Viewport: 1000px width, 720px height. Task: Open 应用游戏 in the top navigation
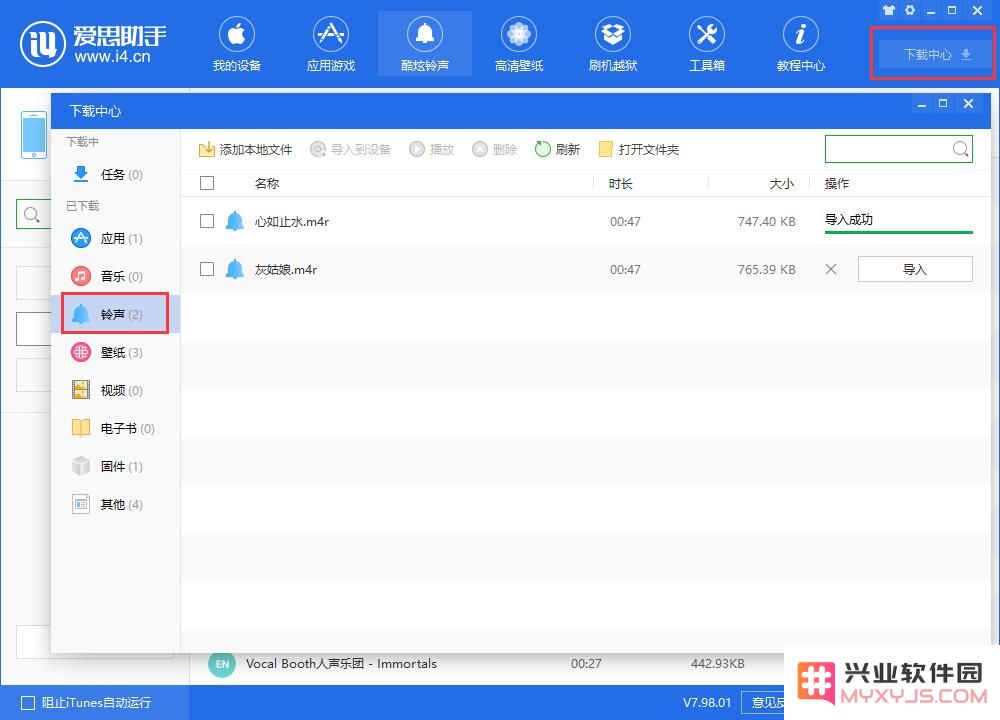(330, 44)
